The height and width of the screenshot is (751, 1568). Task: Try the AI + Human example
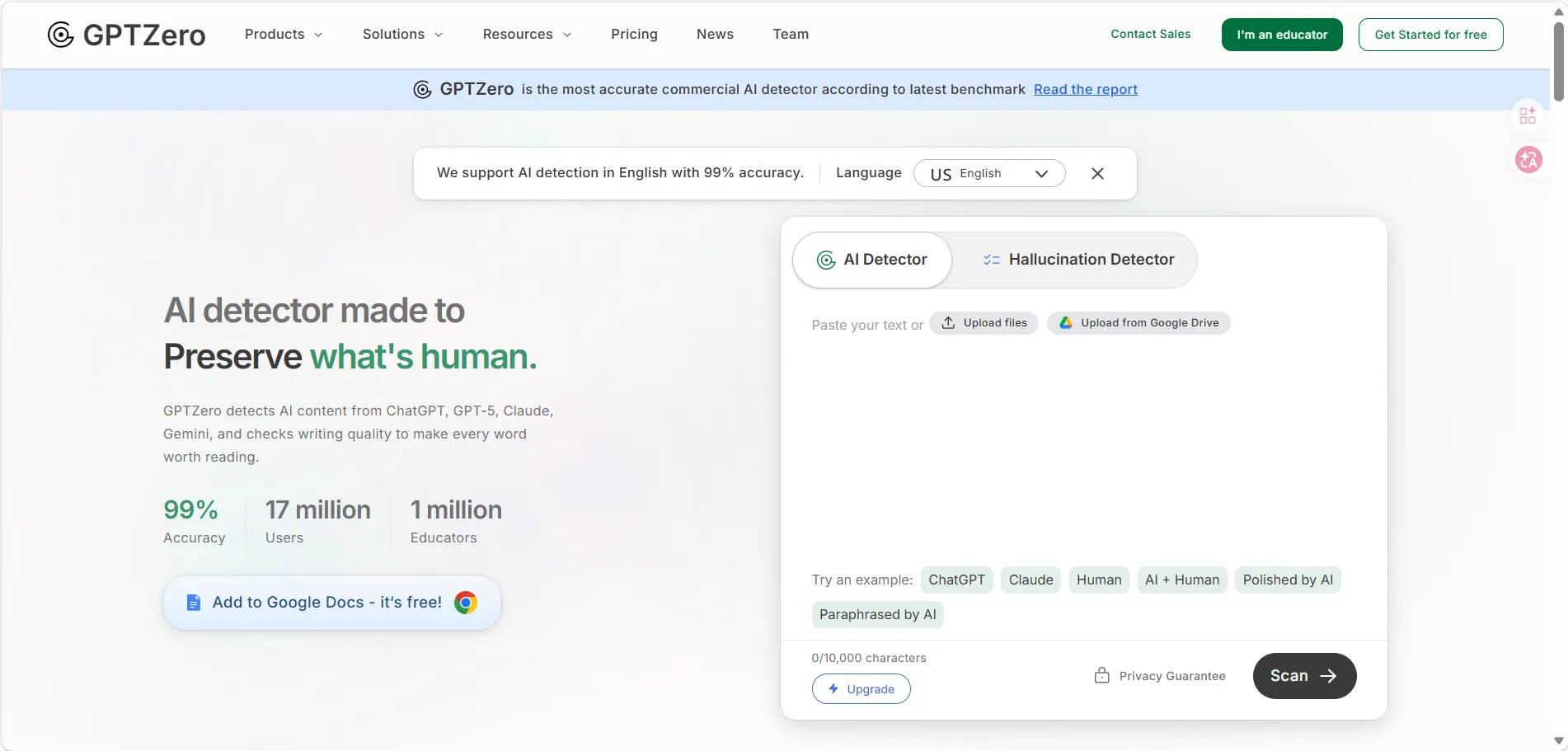[x=1182, y=580]
